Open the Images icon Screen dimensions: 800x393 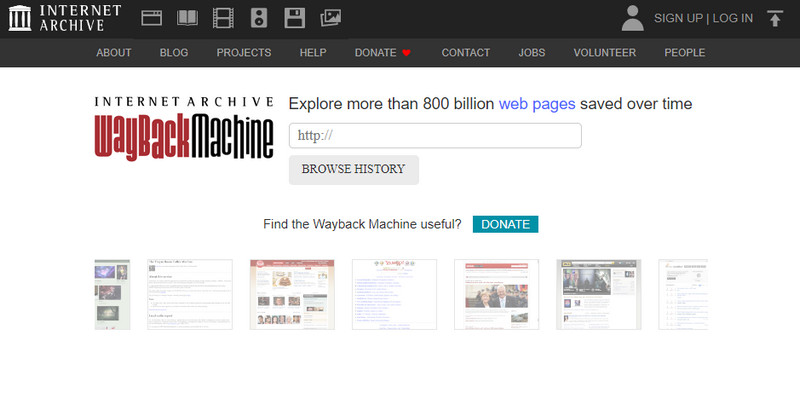pyautogui.click(x=331, y=18)
